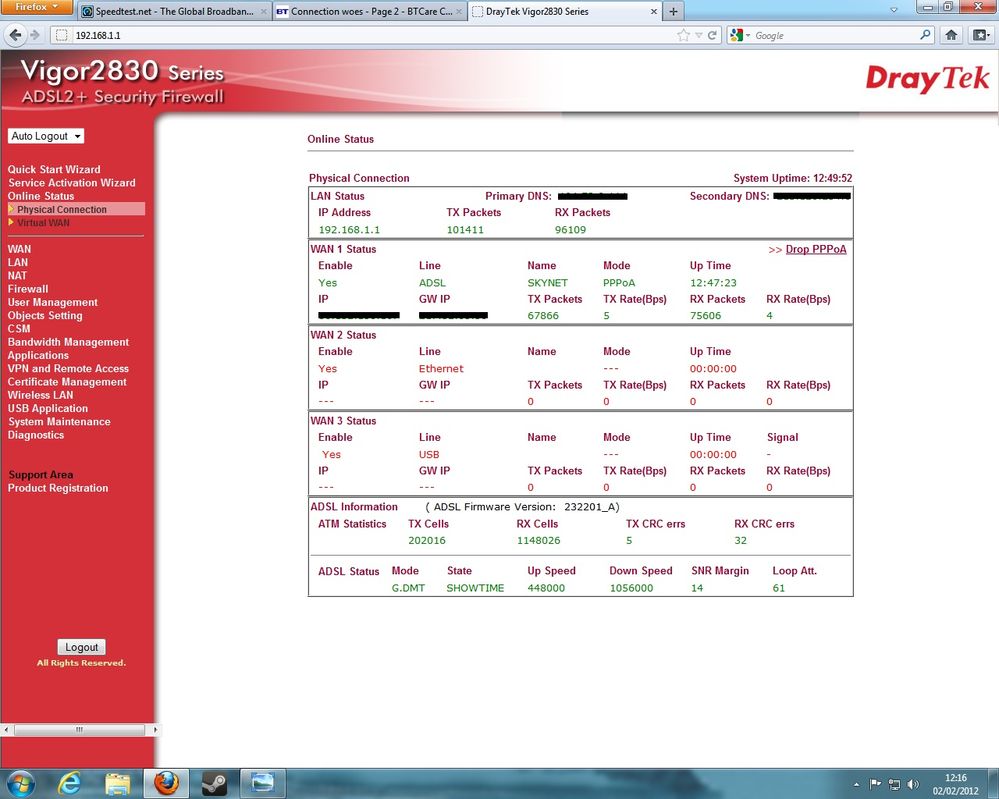999x799 pixels.
Task: Click Firefox's back navigation arrow
Action: click(17, 34)
